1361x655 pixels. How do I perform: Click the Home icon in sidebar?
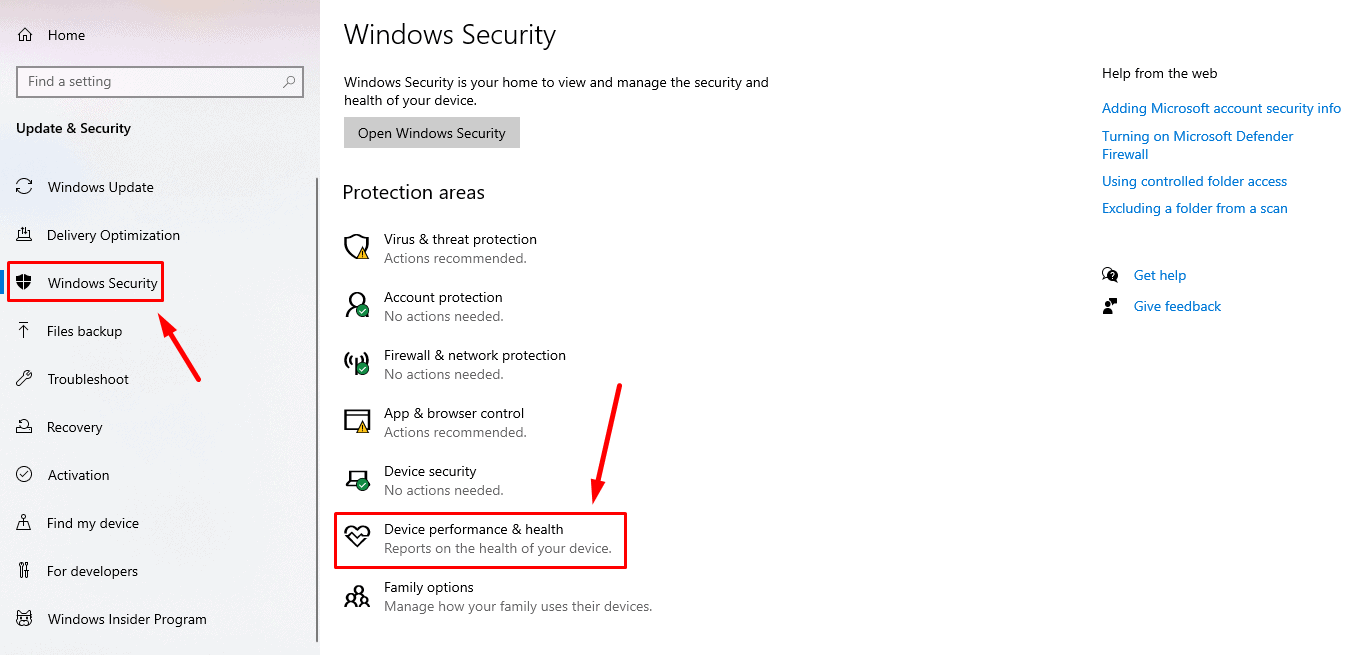click(x=25, y=35)
